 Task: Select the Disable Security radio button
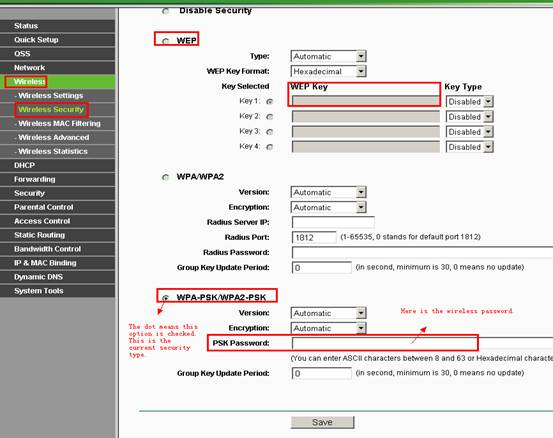point(165,11)
